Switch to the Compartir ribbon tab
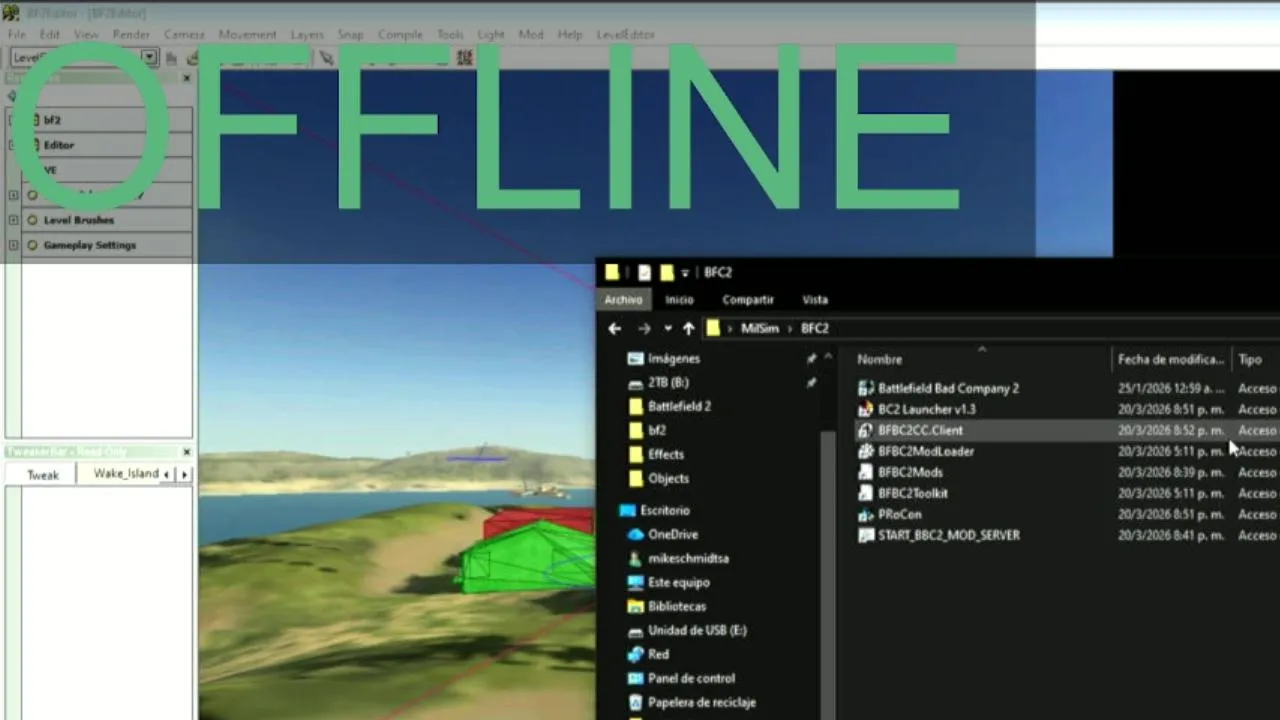This screenshot has height=720, width=1280. 748,299
